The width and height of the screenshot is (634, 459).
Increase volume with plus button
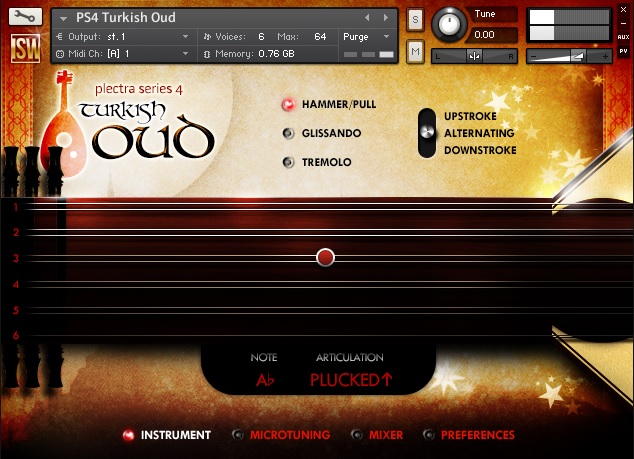coord(605,57)
